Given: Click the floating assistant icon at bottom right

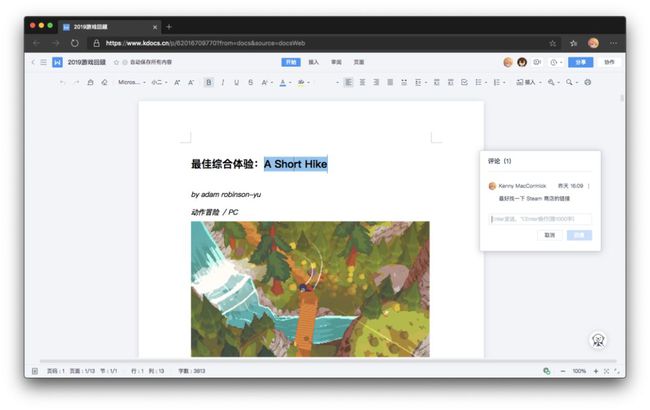Looking at the screenshot, I should 598,340.
